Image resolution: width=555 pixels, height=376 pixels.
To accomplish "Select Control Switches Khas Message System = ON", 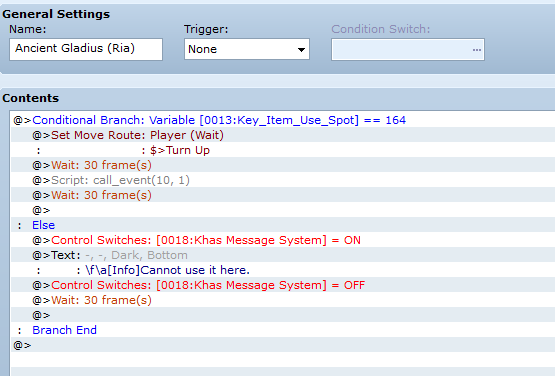I will tap(196, 240).
